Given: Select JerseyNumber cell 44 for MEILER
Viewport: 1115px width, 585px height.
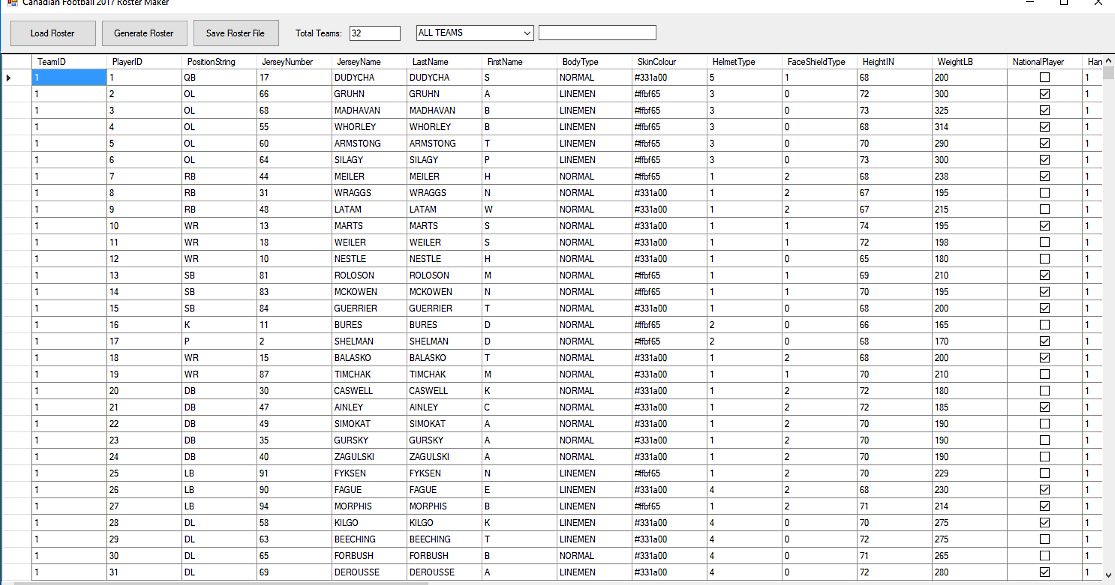Looking at the screenshot, I should tap(294, 176).
